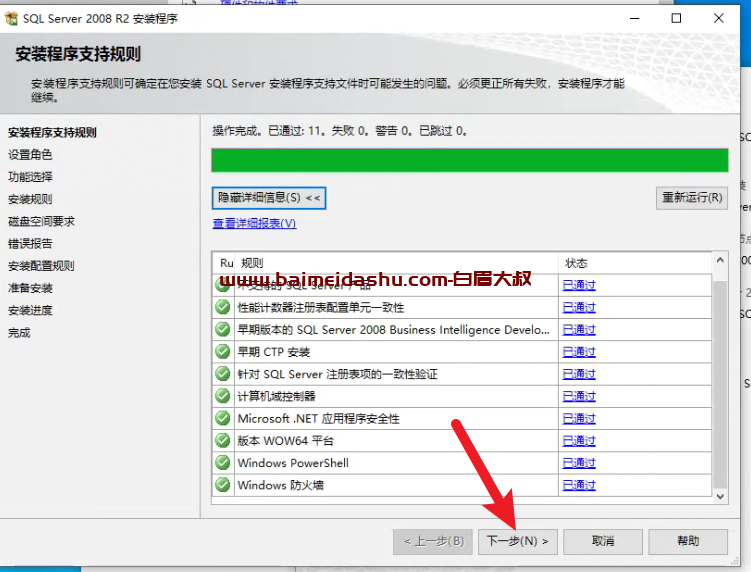Click the rules list vertical scrollbar thumb
Image resolution: width=751 pixels, height=572 pixels.
coord(720,385)
